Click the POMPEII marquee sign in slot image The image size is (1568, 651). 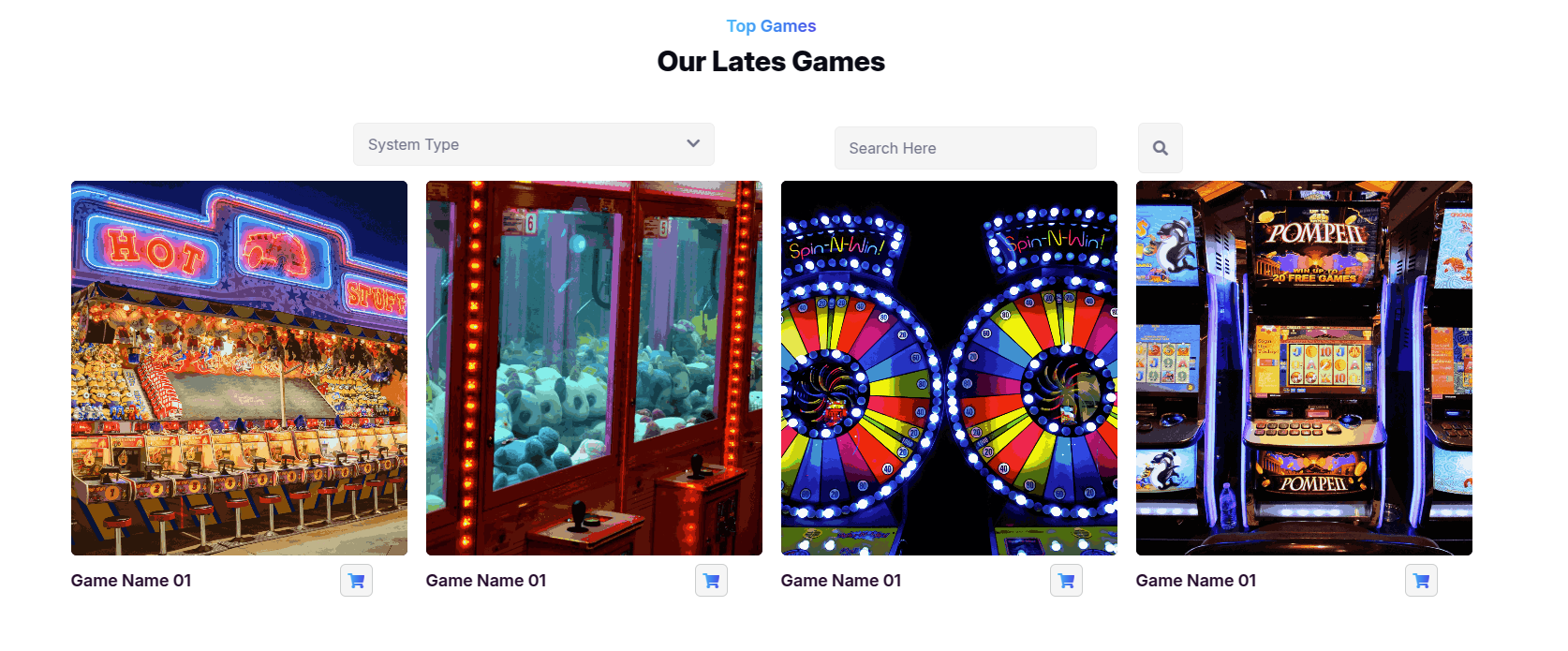click(x=1316, y=233)
